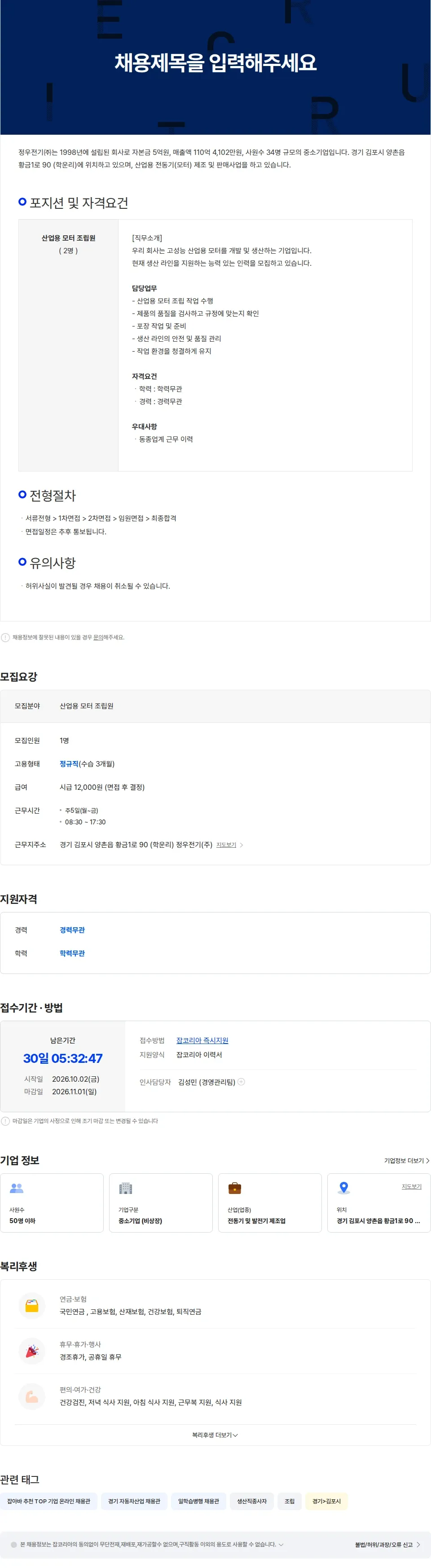Click 채용제목을 입력해주세요 banner title
431x1568 pixels.
click(x=215, y=63)
